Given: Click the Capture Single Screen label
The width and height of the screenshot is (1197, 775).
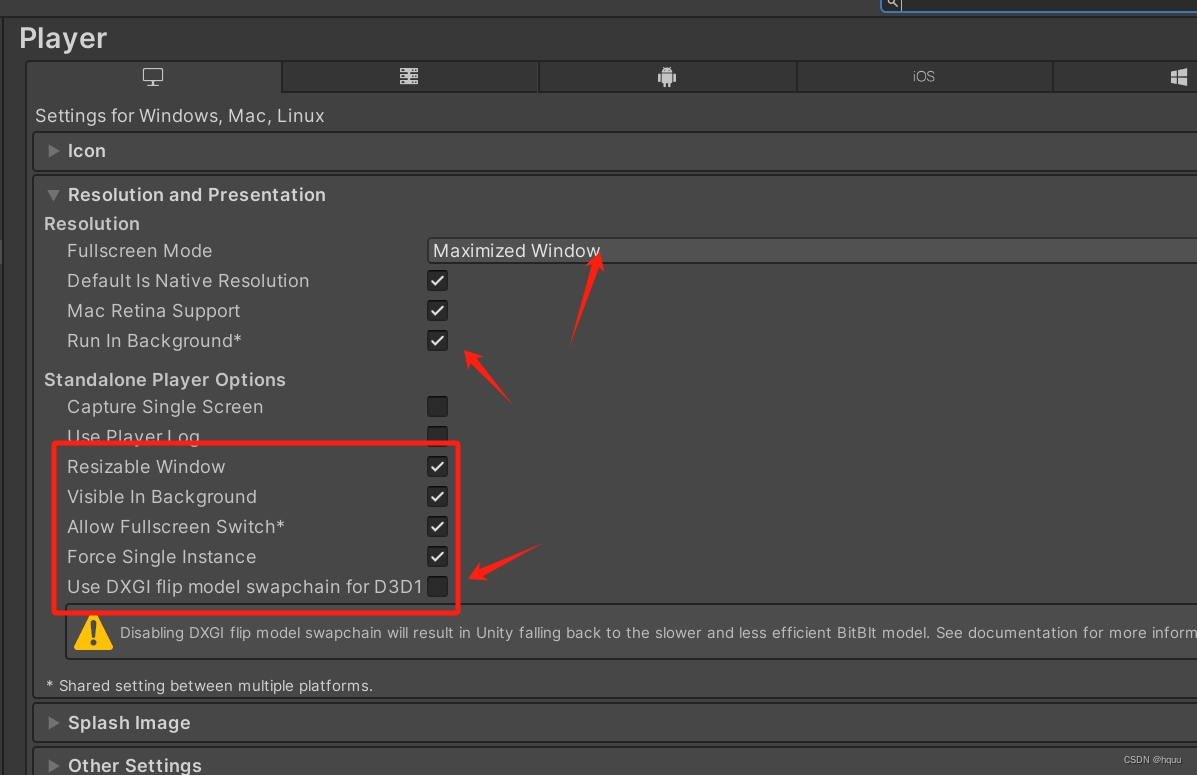Looking at the screenshot, I should tap(165, 407).
